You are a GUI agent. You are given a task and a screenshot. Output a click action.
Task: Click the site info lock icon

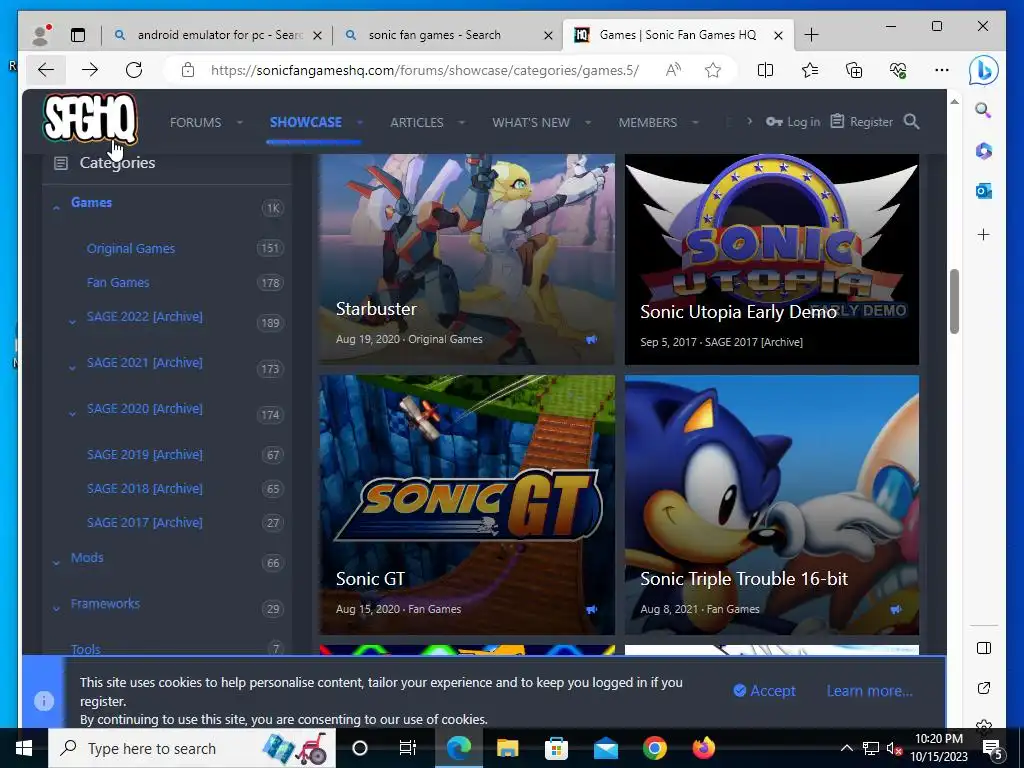click(188, 70)
